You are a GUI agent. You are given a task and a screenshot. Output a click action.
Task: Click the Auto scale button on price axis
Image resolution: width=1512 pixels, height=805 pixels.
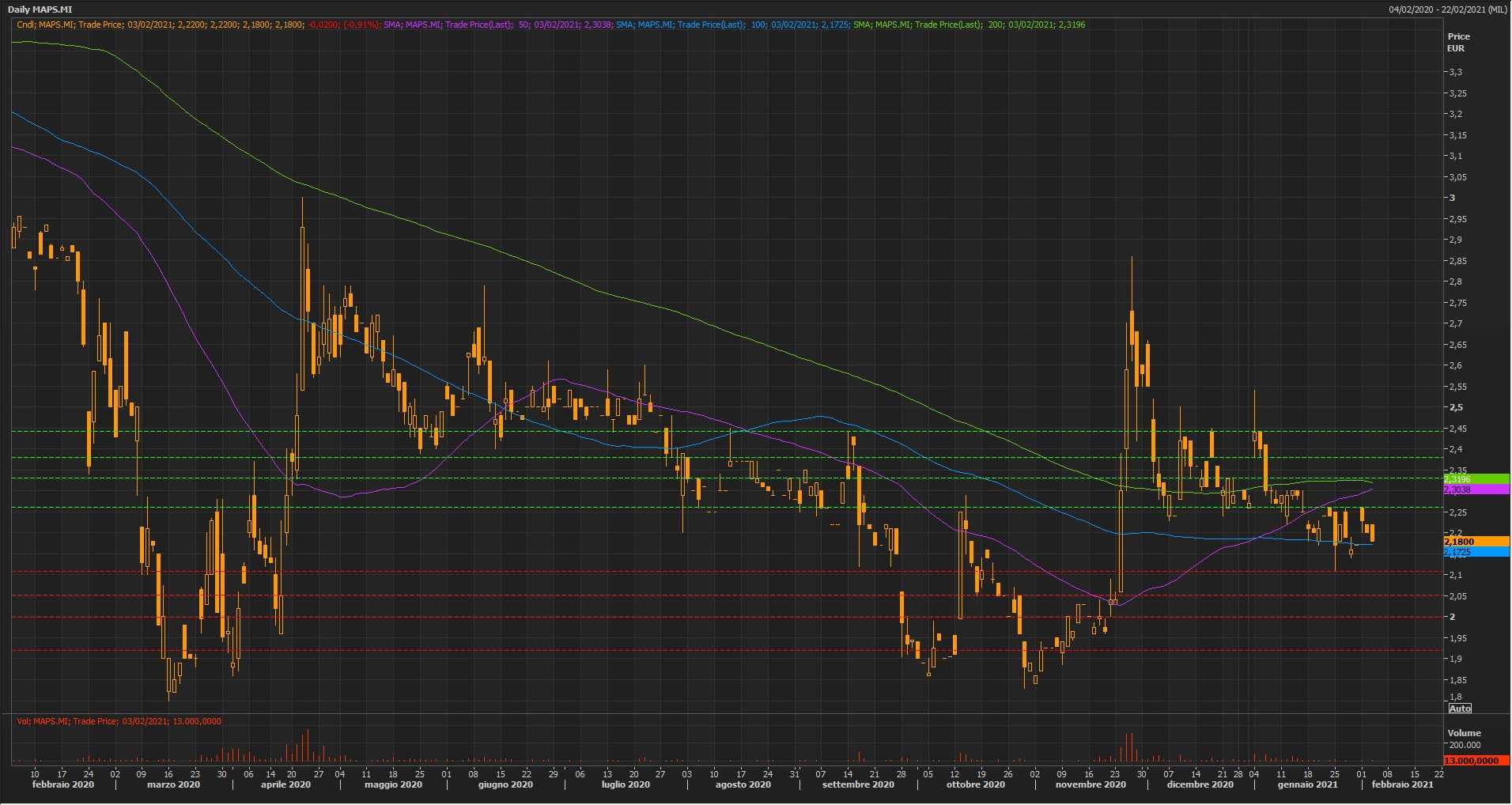click(x=1460, y=709)
